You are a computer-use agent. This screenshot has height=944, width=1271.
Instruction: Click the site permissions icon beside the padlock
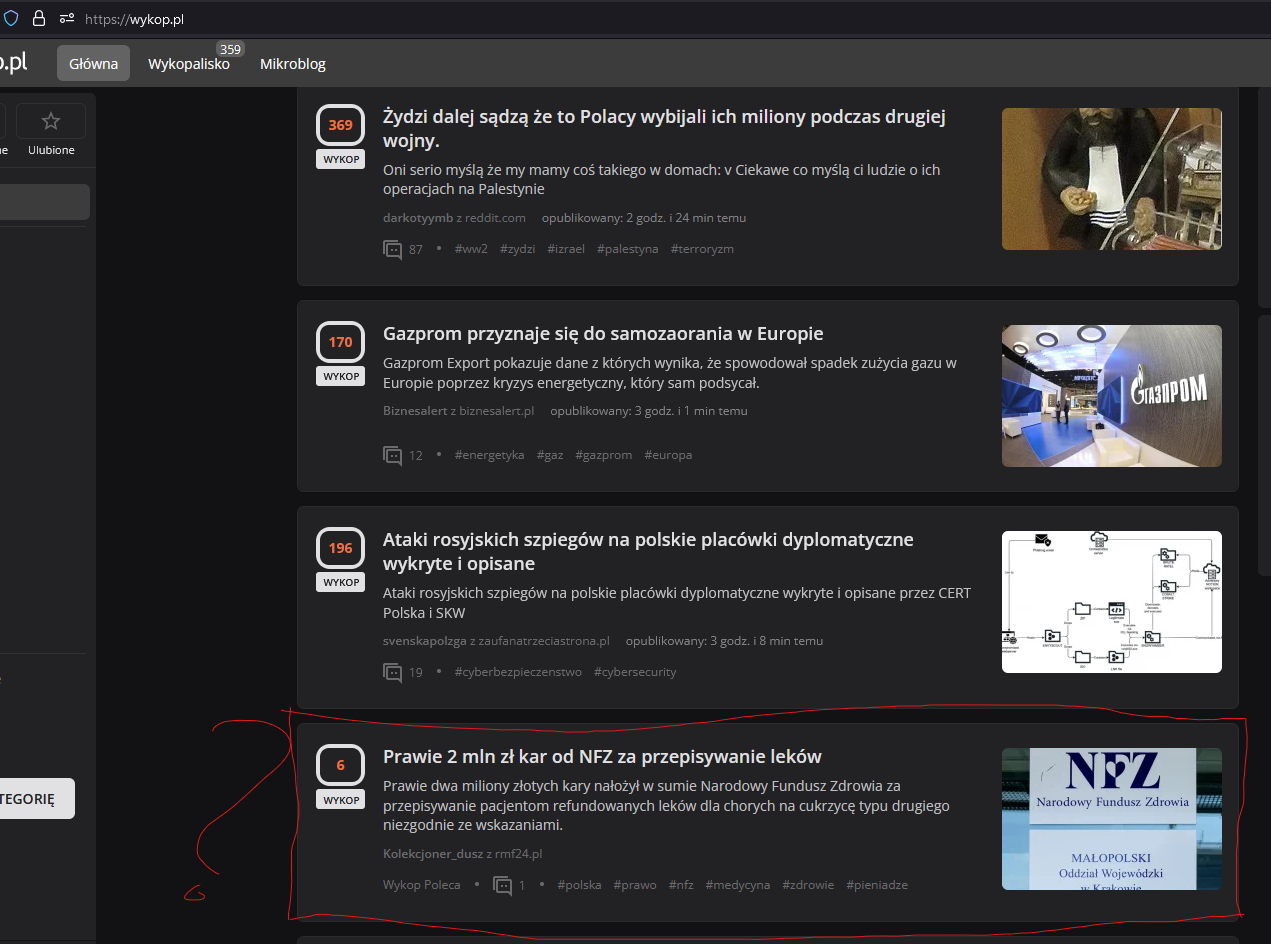point(67,19)
